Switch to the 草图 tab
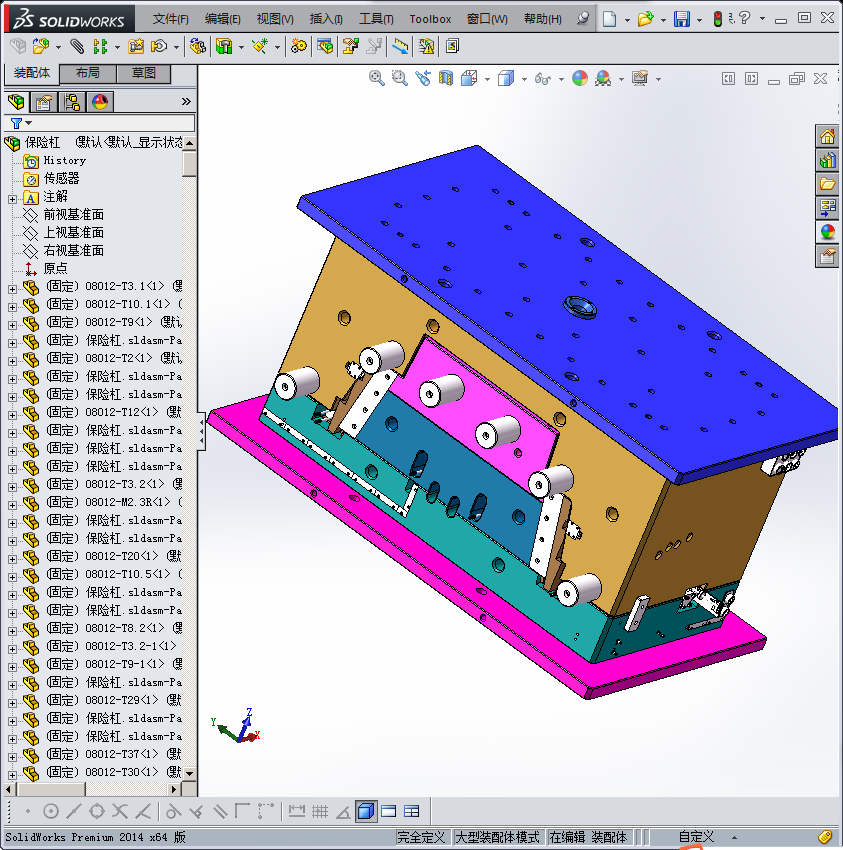Image resolution: width=843 pixels, height=850 pixels. [144, 73]
